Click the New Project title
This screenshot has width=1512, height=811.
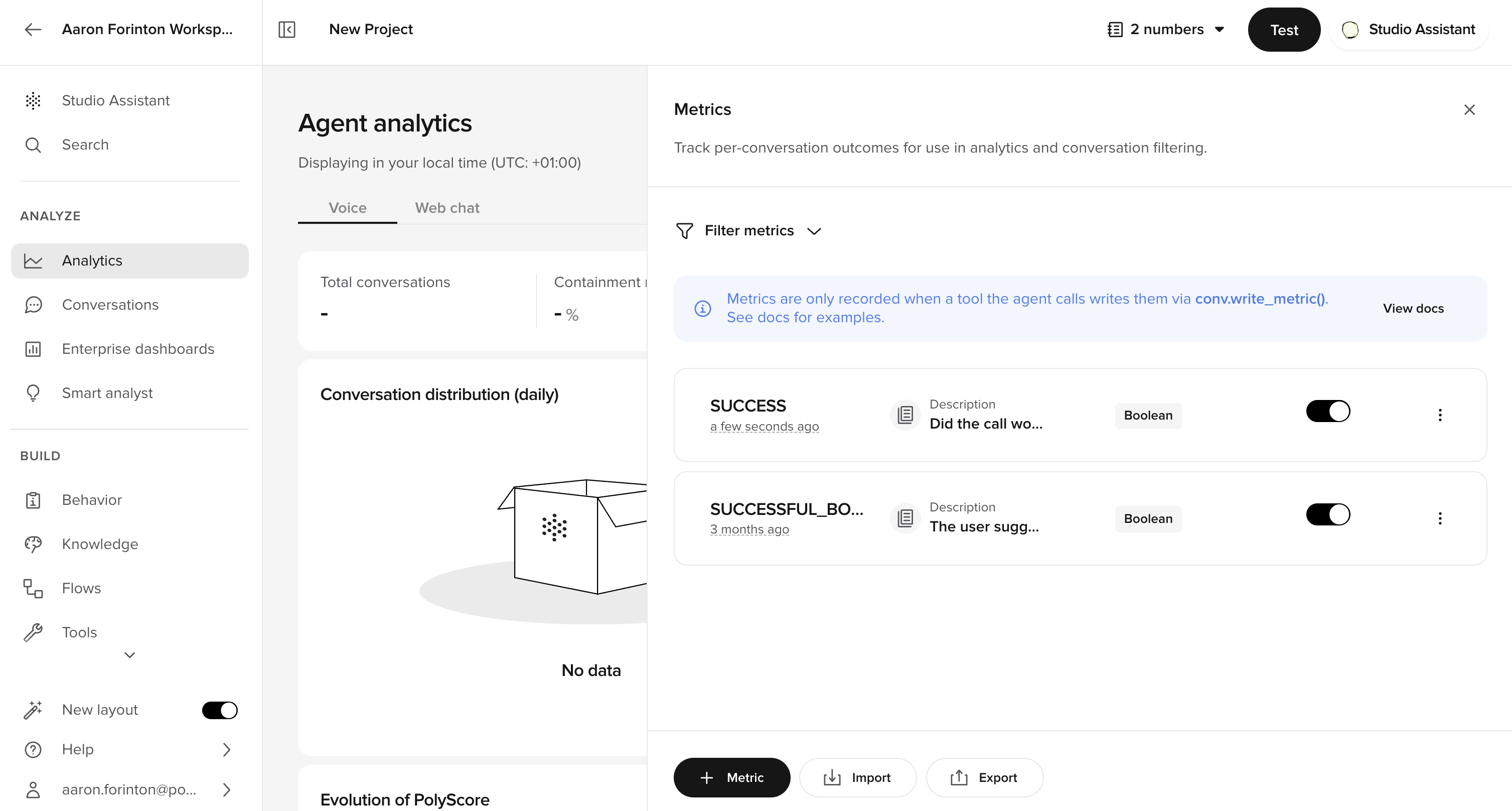pos(370,30)
